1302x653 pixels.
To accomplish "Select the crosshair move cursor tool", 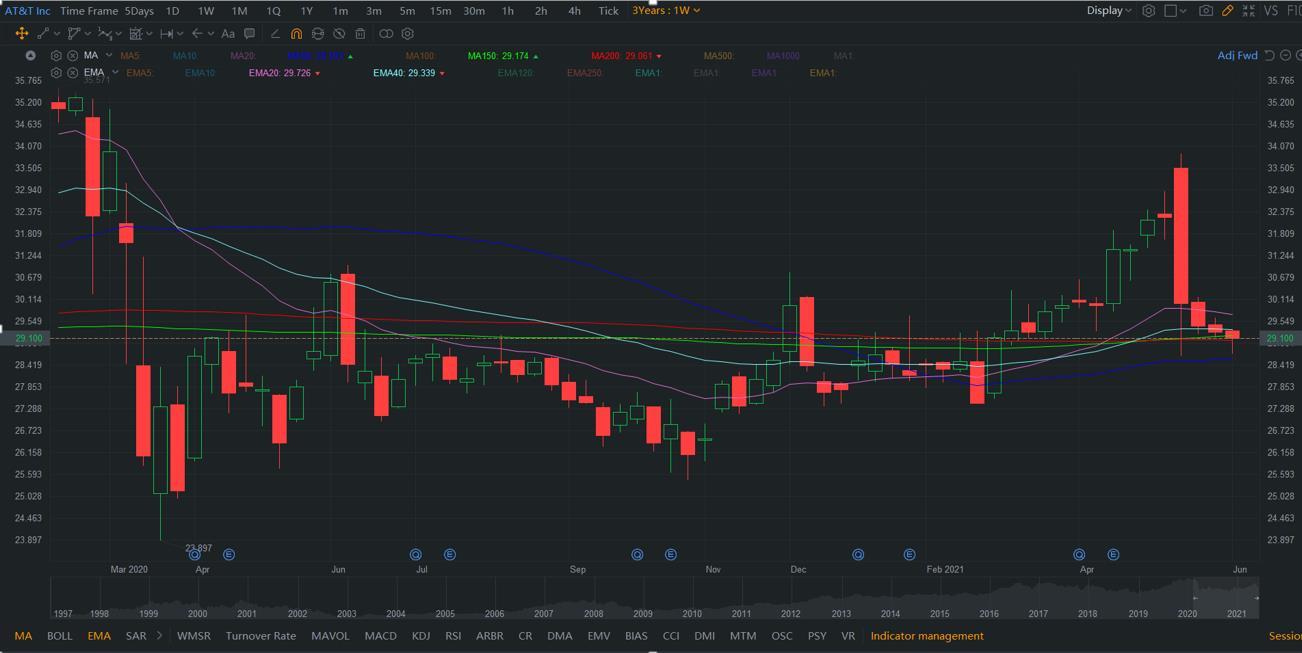I will tap(21, 33).
